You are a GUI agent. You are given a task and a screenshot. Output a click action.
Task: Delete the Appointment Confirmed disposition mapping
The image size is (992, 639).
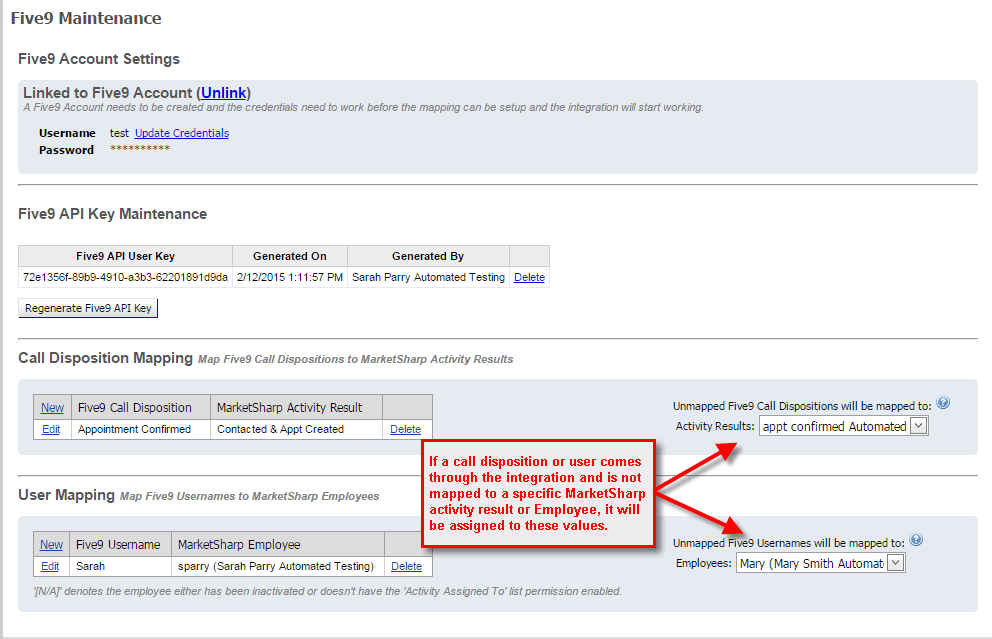click(406, 429)
